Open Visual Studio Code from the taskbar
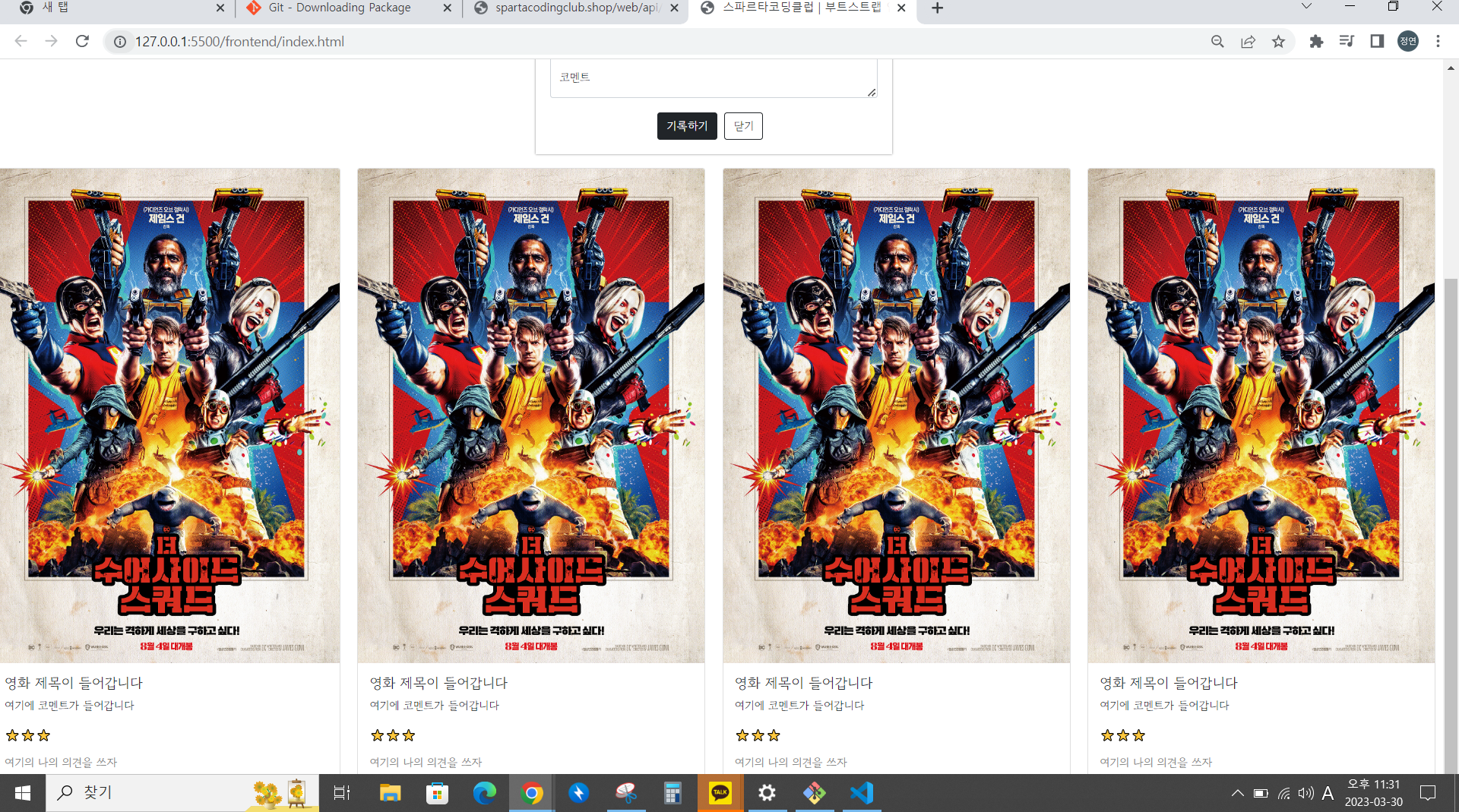 click(x=862, y=793)
